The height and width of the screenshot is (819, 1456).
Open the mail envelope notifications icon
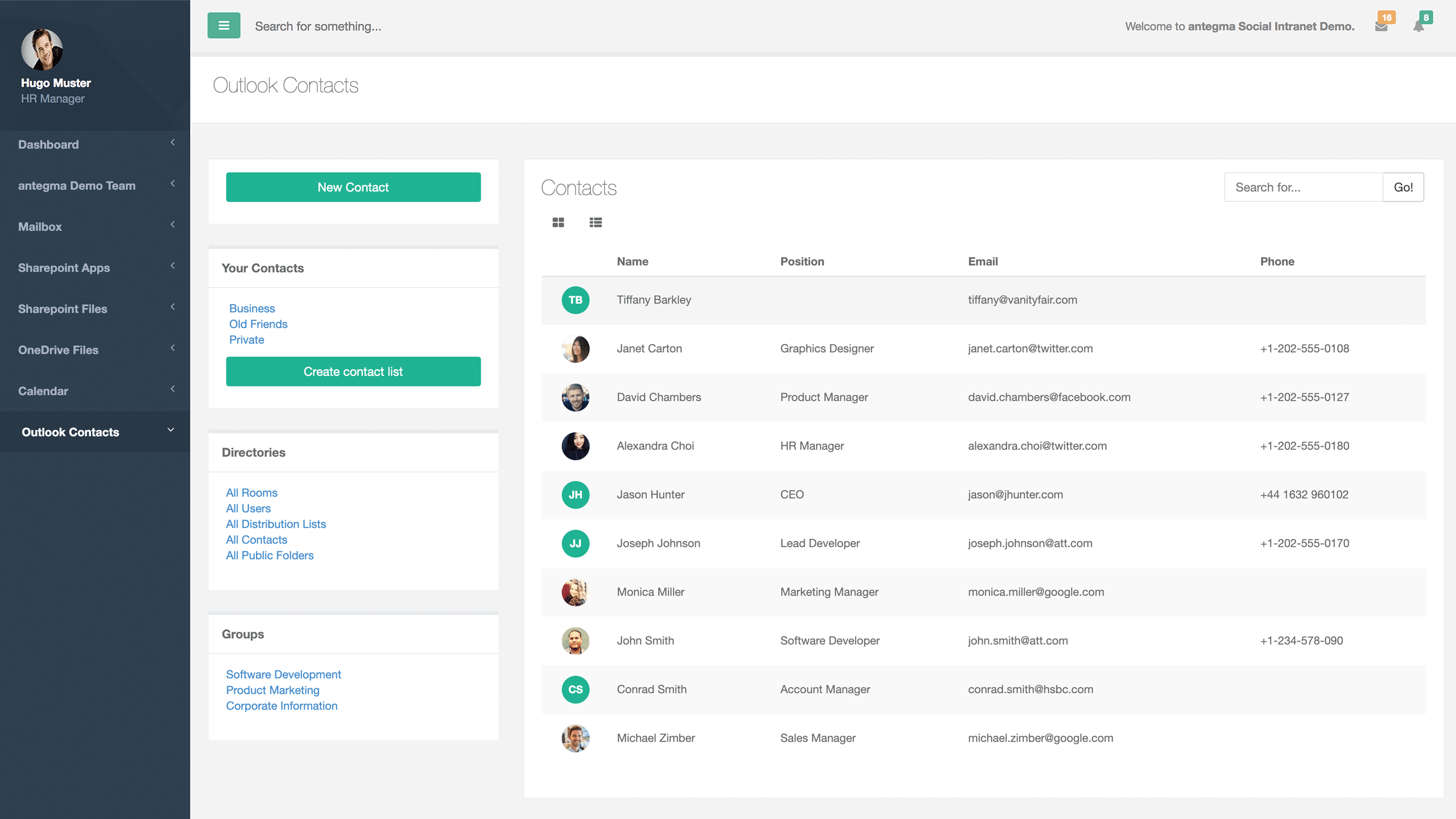[x=1381, y=27]
